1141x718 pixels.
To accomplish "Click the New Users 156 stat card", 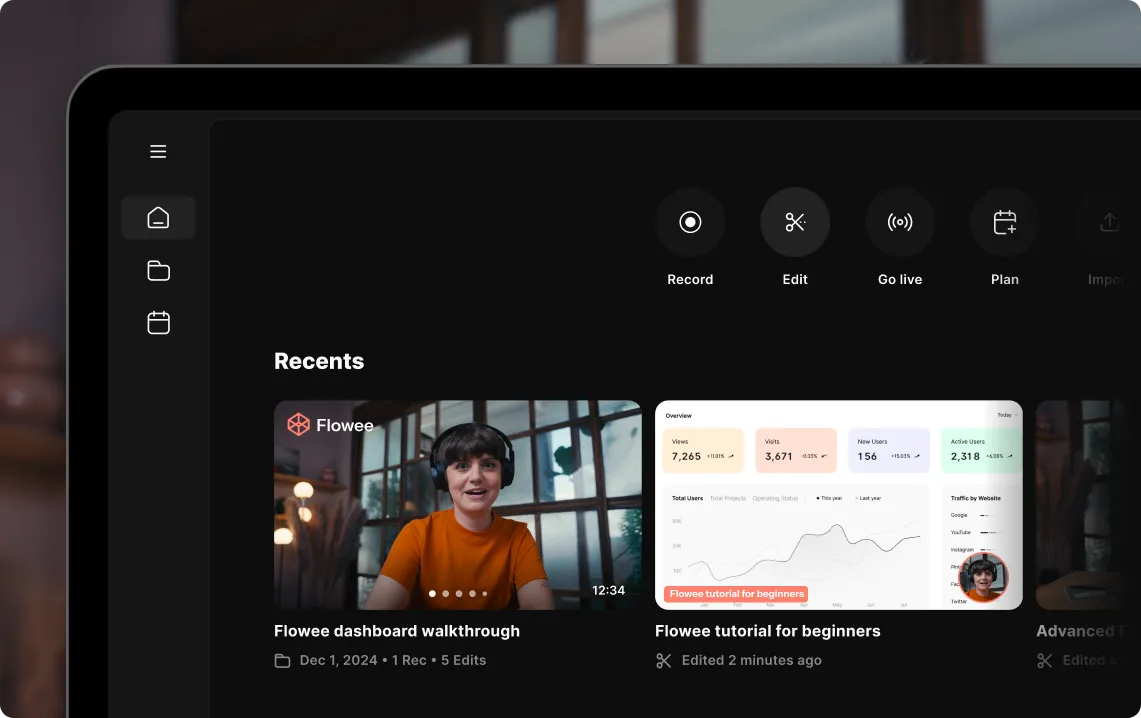I will coord(888,450).
